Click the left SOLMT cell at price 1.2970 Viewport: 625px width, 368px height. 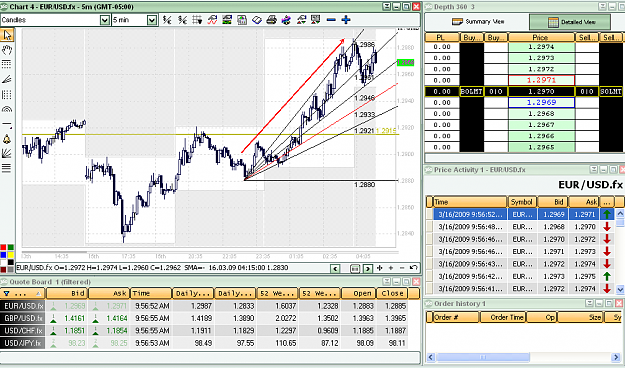click(472, 91)
